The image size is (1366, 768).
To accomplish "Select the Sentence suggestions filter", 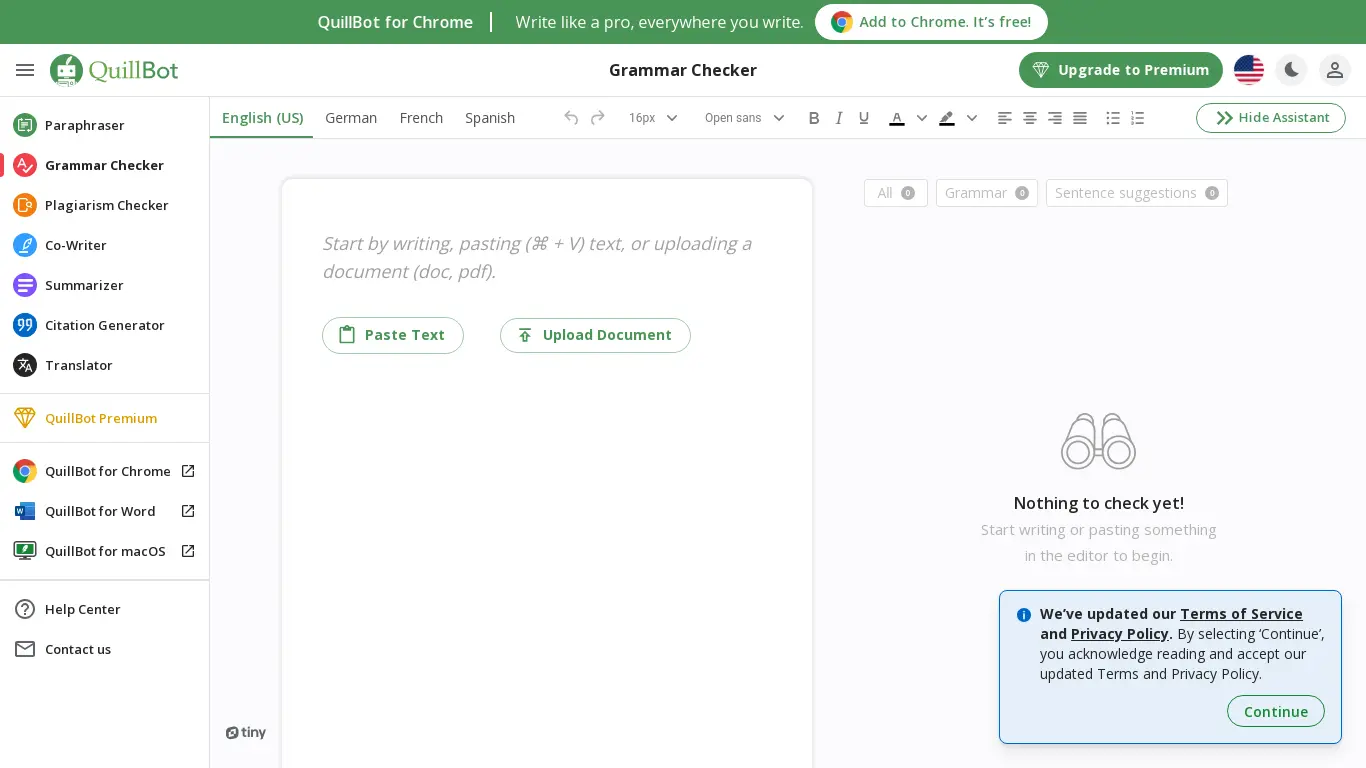I will click(1137, 193).
